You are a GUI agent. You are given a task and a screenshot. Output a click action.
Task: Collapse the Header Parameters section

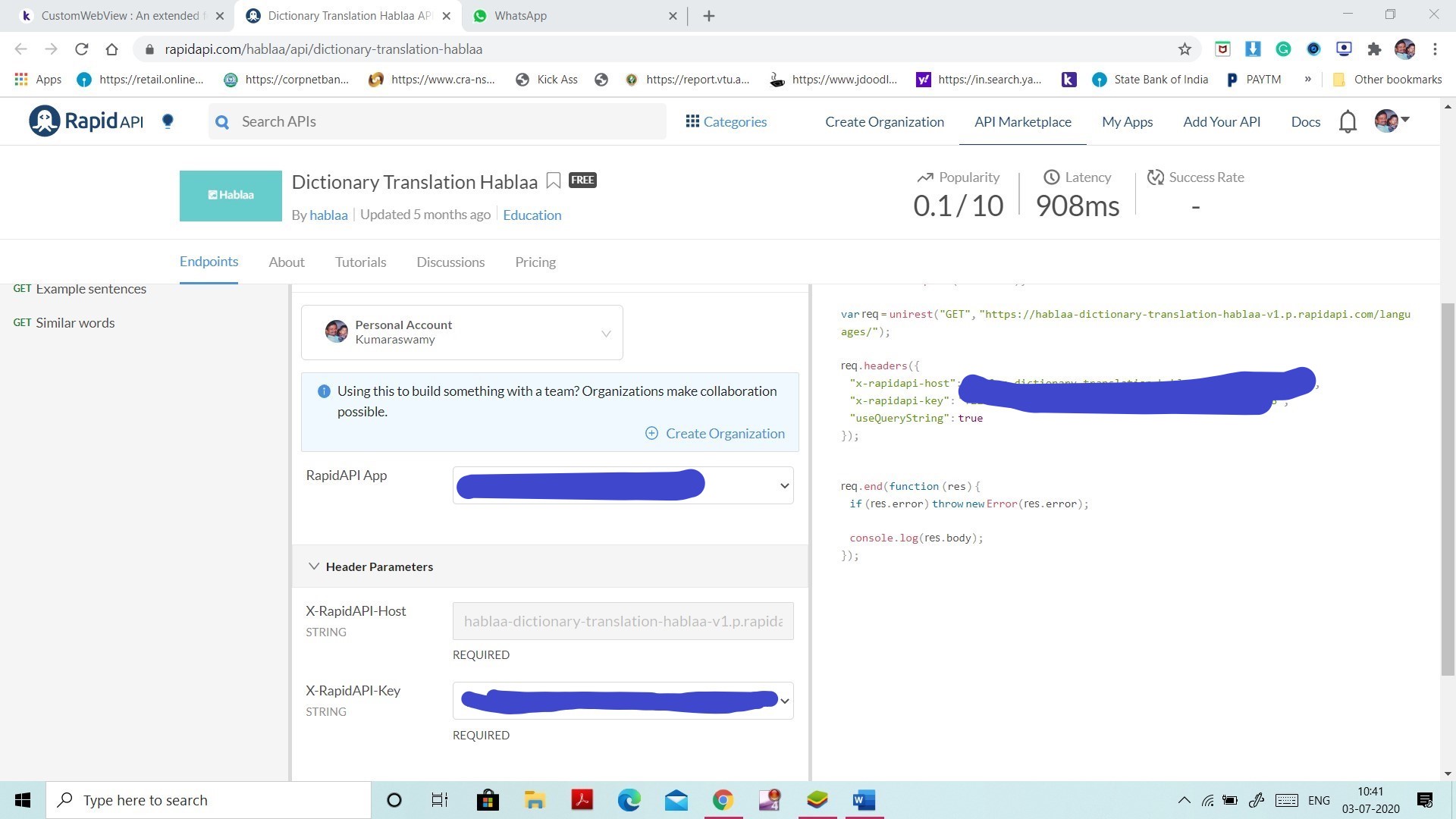tap(314, 566)
